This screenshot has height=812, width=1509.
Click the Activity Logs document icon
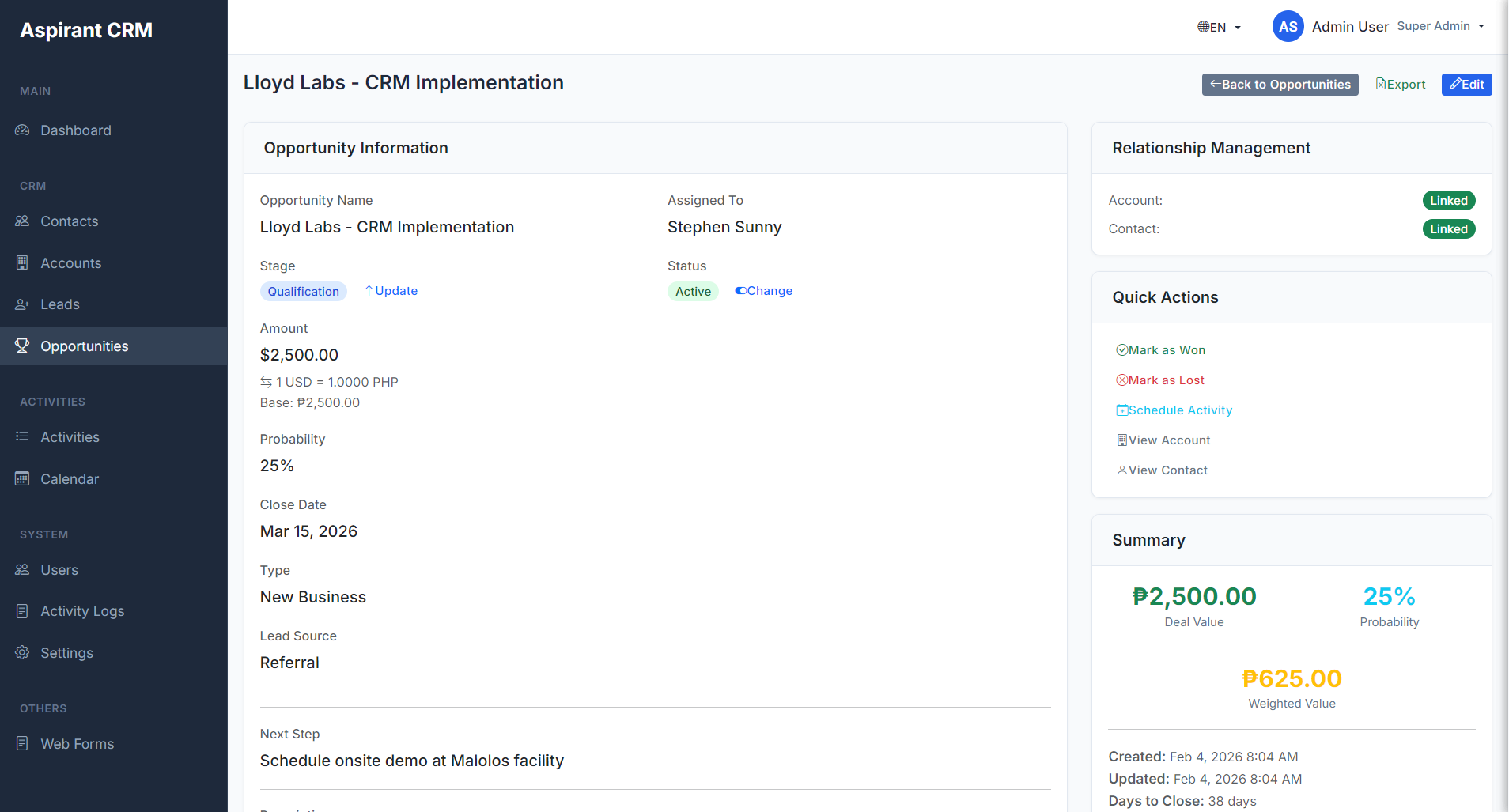click(22, 611)
